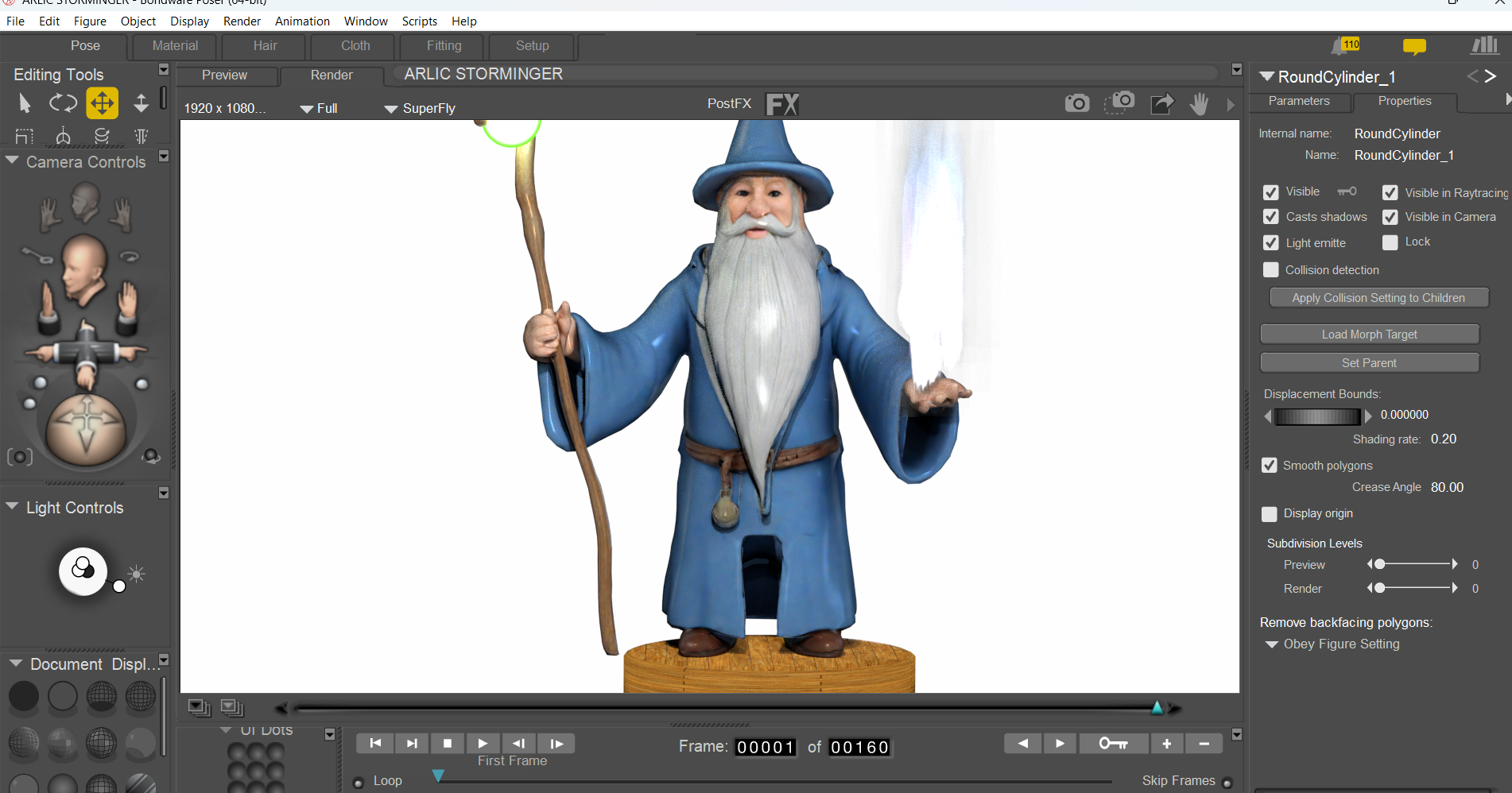Select the outline circle document display style
1512x793 pixels.
(x=63, y=696)
